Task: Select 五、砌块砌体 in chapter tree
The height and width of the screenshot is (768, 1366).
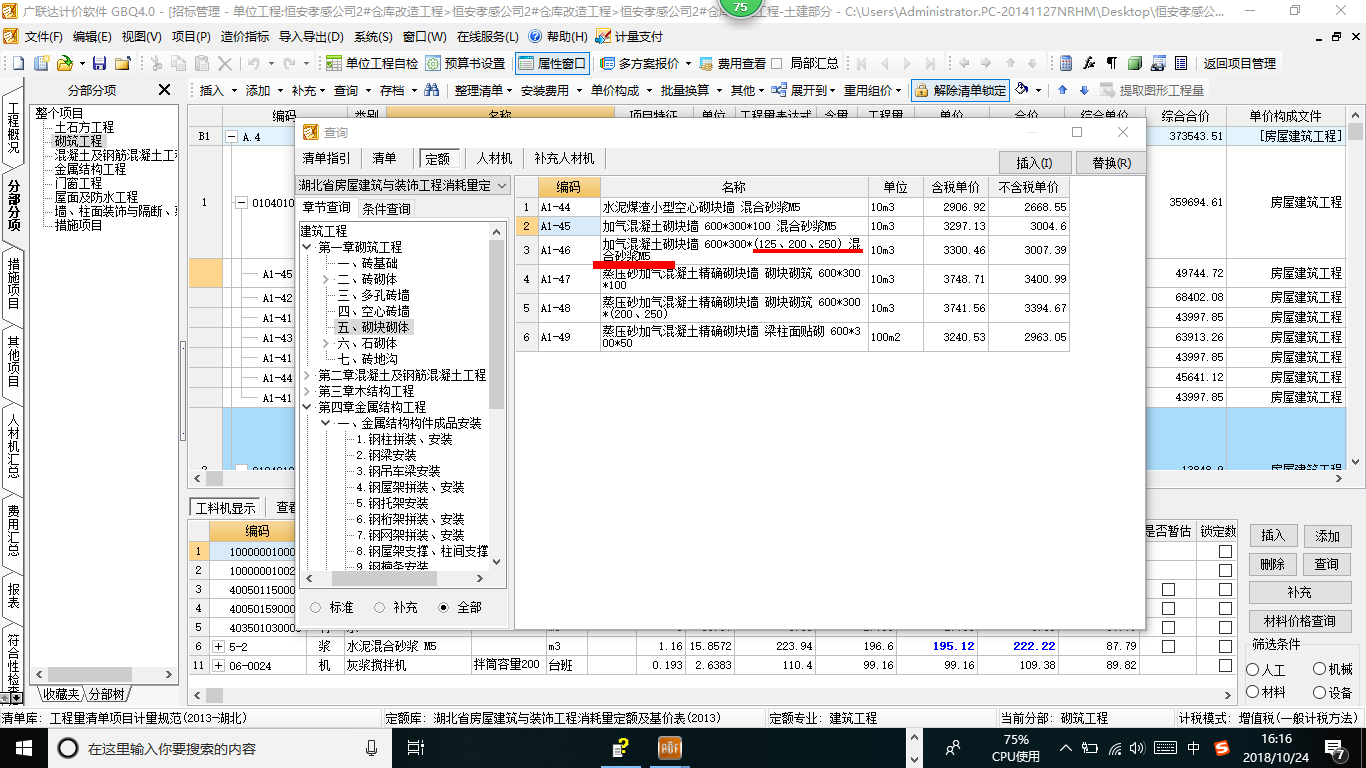Action: coord(373,327)
